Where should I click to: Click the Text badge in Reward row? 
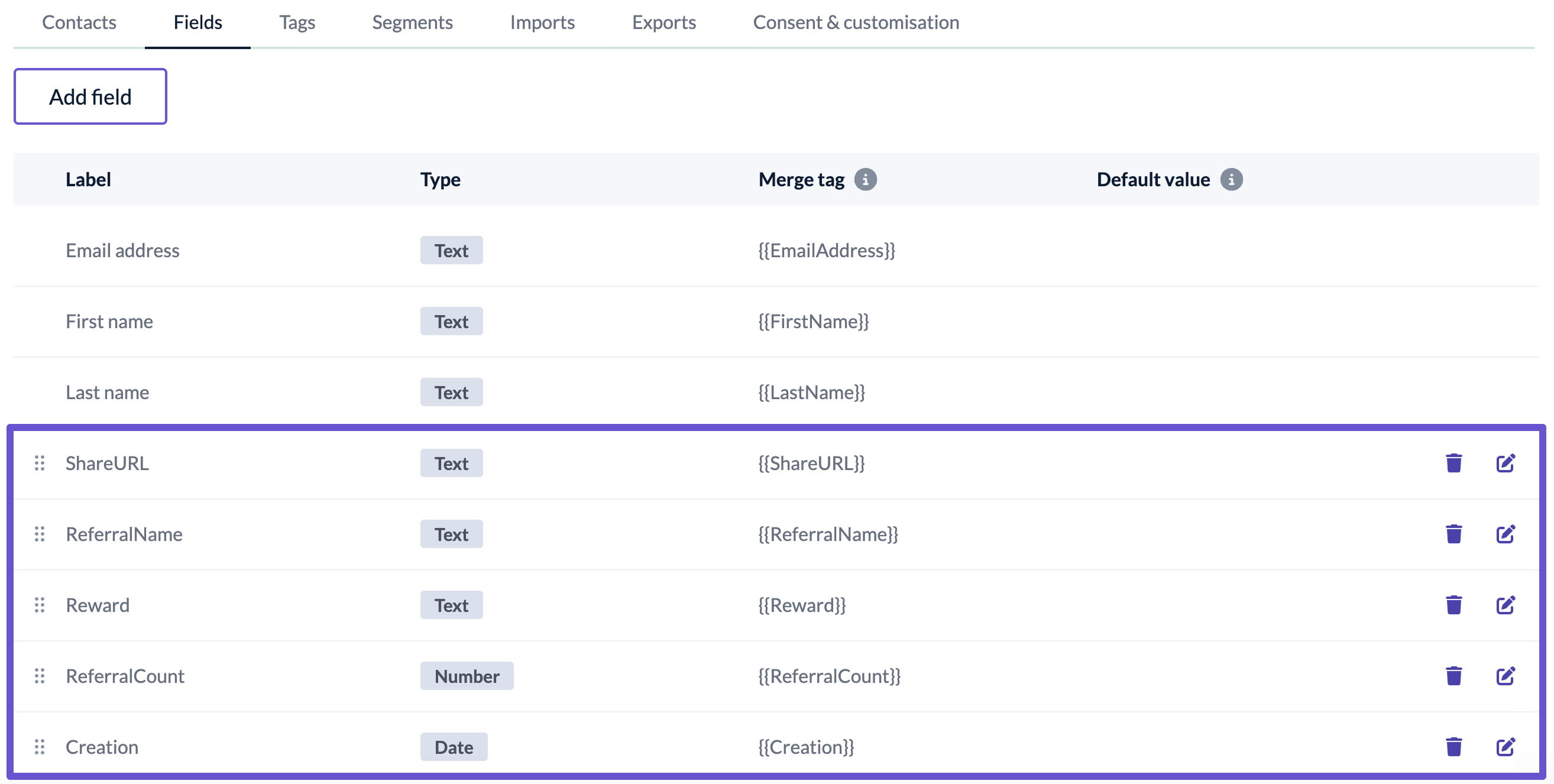point(451,605)
